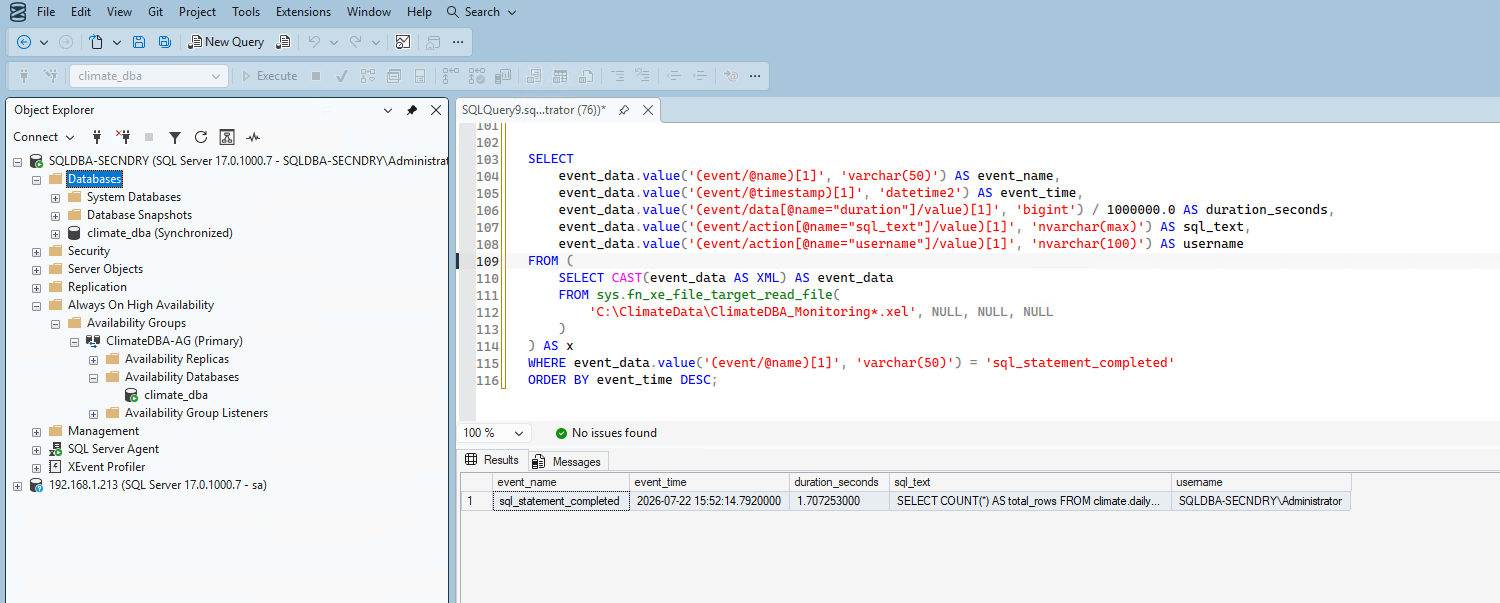Screen dimensions: 1500x603
Task: Expand the 192.168.1.213 server node
Action: pyautogui.click(x=17, y=486)
